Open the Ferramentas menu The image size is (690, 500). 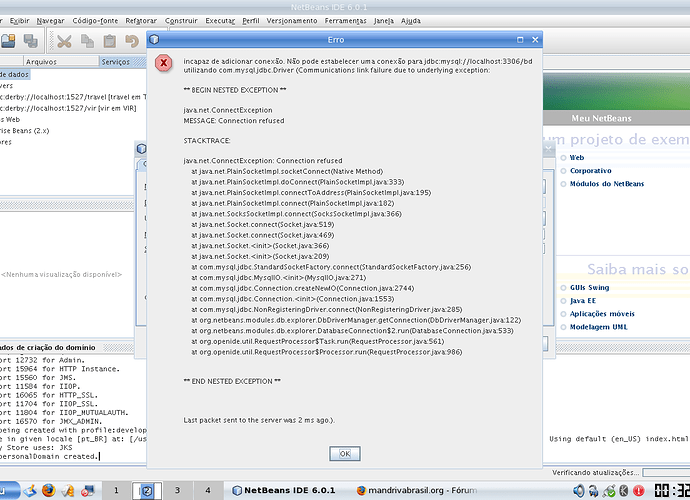[x=345, y=21]
